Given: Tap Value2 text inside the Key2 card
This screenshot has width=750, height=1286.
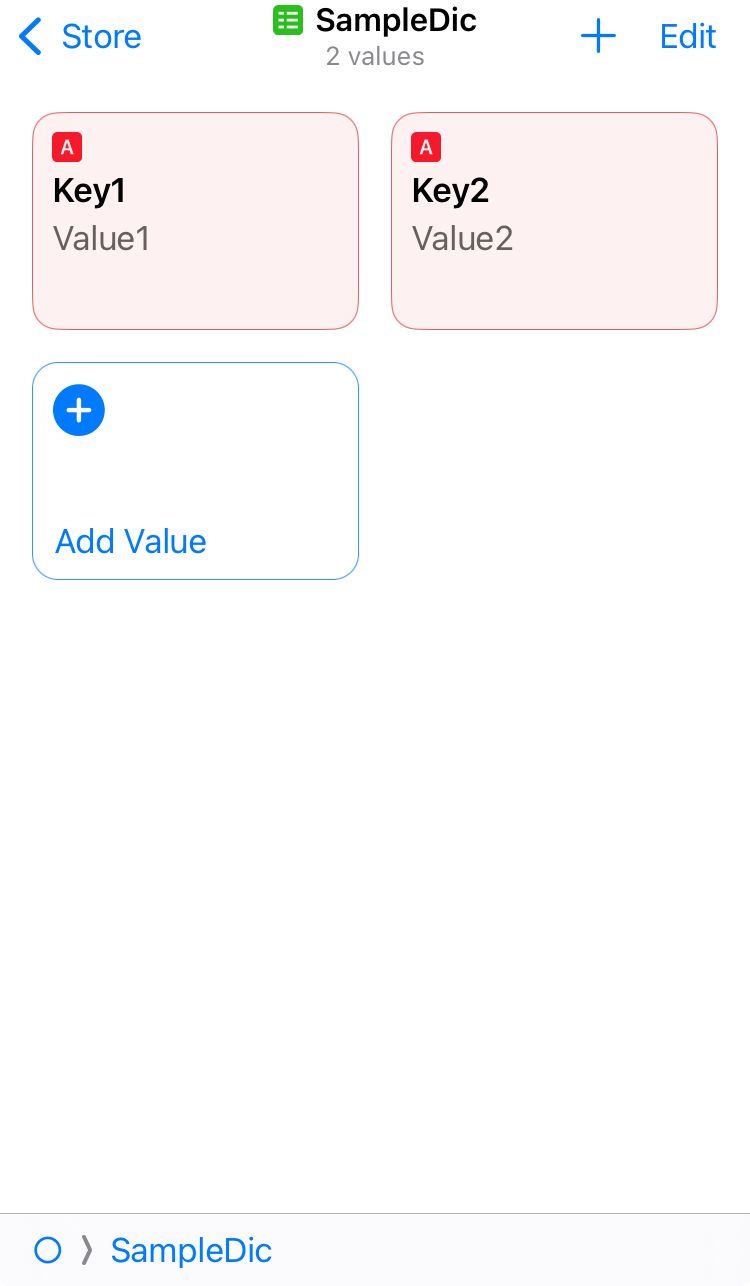Looking at the screenshot, I should (x=462, y=238).
